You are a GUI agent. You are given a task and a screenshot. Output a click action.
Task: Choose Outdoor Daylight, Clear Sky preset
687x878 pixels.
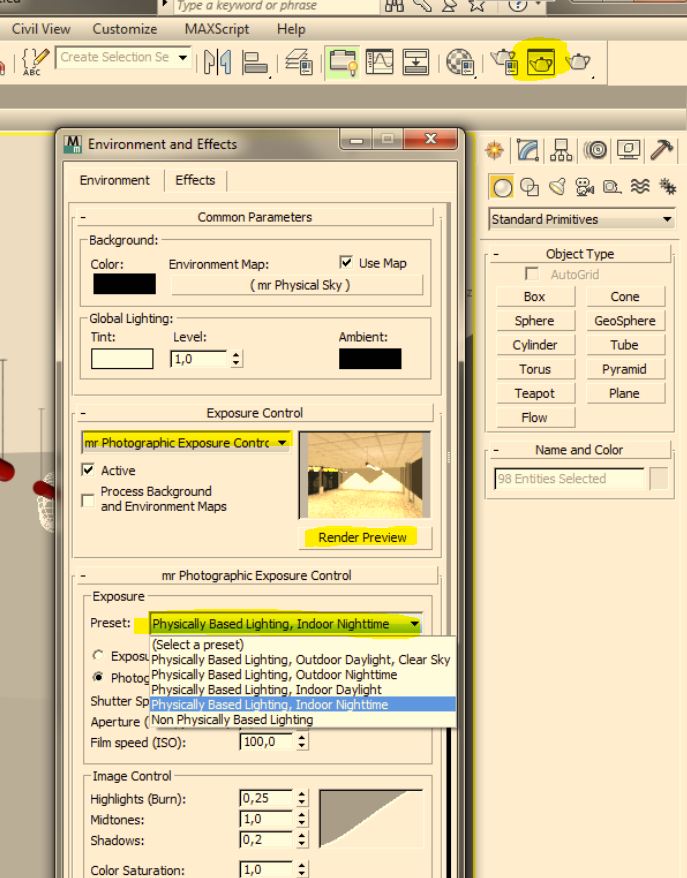click(301, 660)
